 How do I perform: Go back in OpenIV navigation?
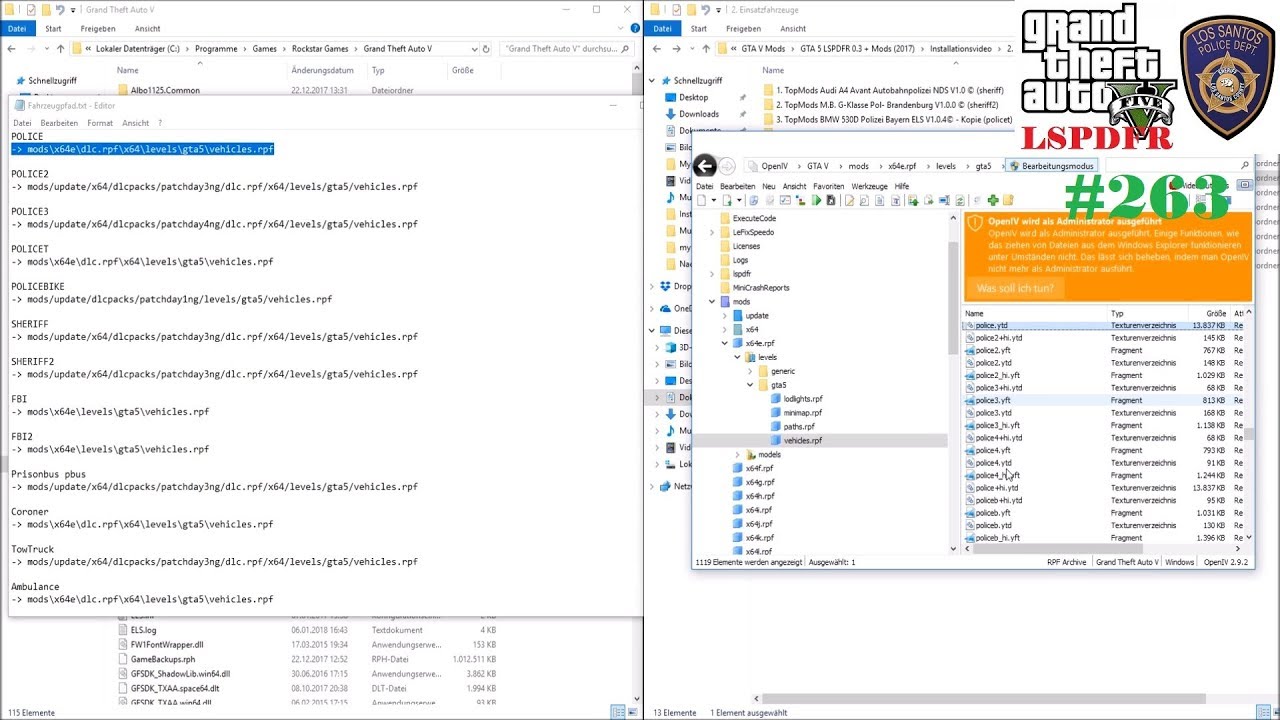coord(705,167)
